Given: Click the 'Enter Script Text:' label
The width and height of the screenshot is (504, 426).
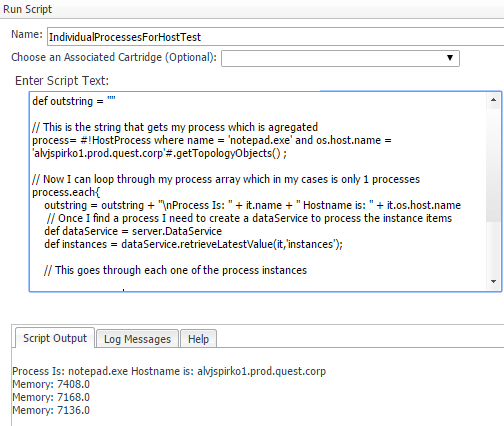Looking at the screenshot, I should coord(62,81).
